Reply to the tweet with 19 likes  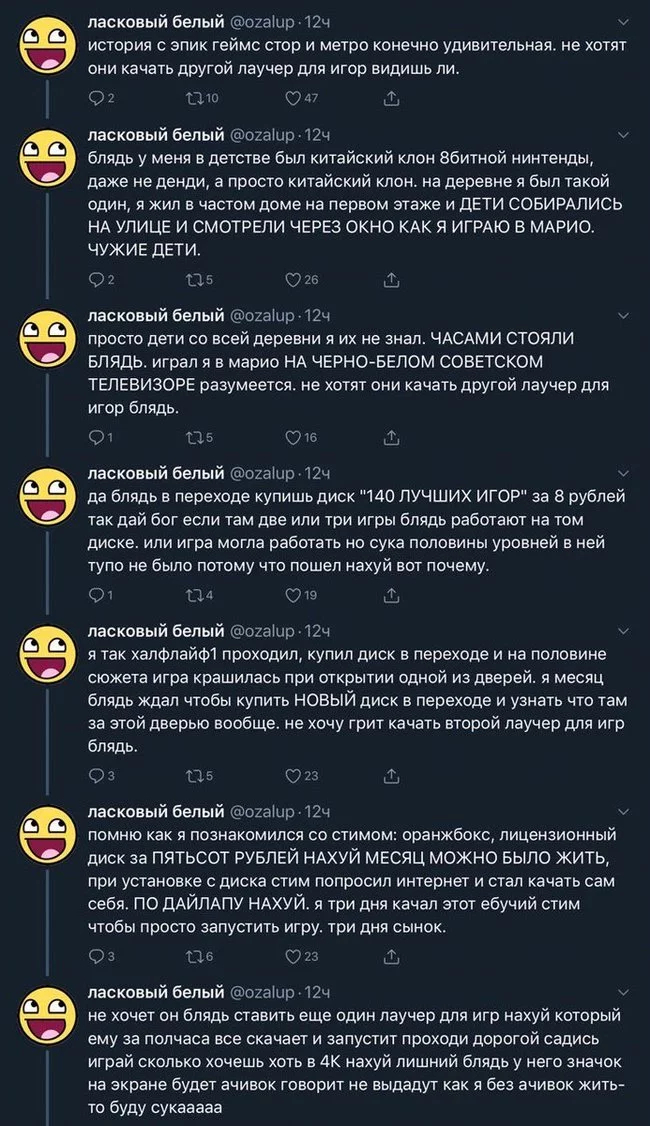[96, 595]
